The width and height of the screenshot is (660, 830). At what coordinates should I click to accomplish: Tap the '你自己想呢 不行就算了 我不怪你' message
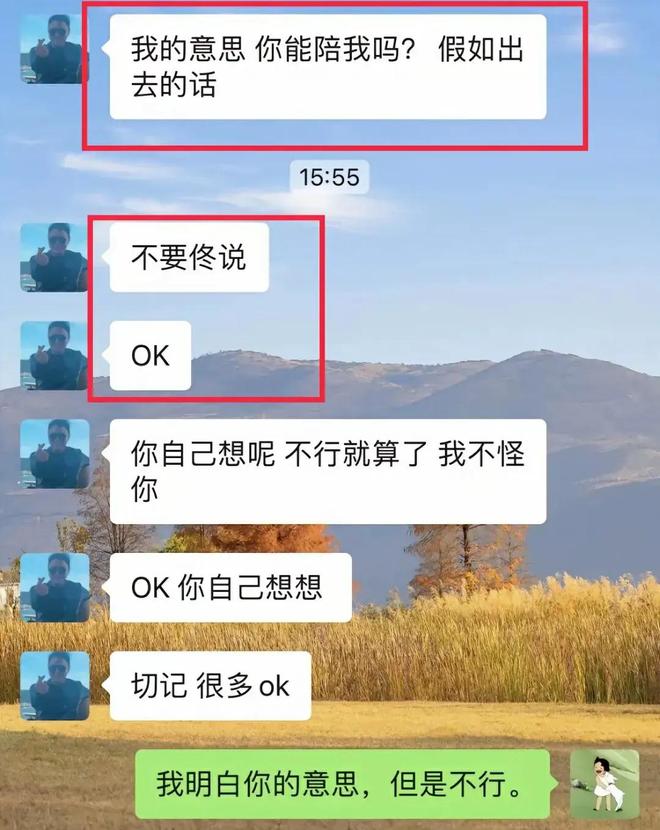tap(328, 472)
